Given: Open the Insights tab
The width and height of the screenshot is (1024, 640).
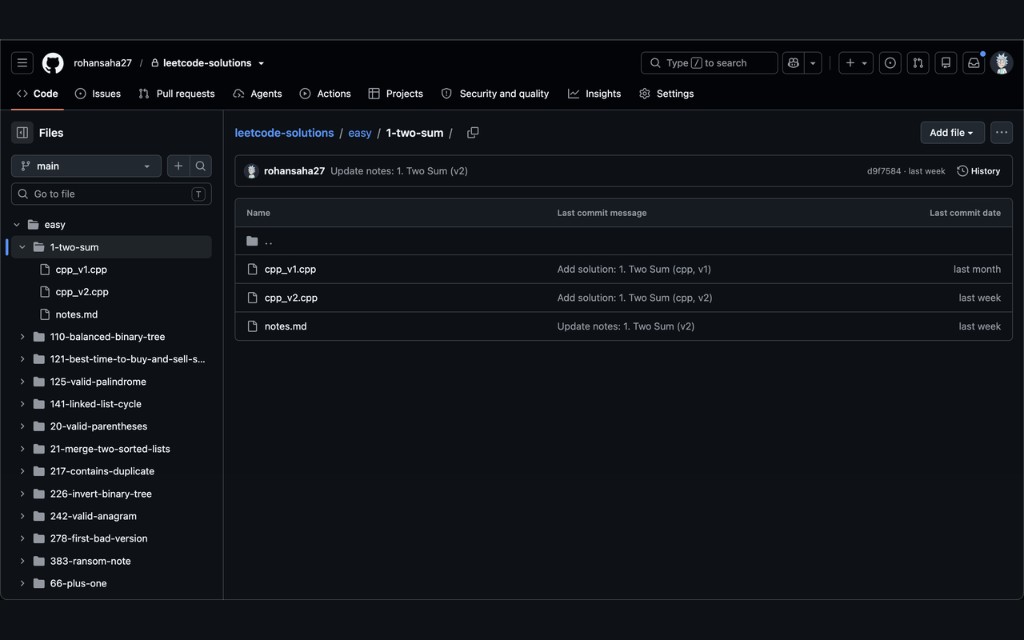Looking at the screenshot, I should click(x=594, y=93).
